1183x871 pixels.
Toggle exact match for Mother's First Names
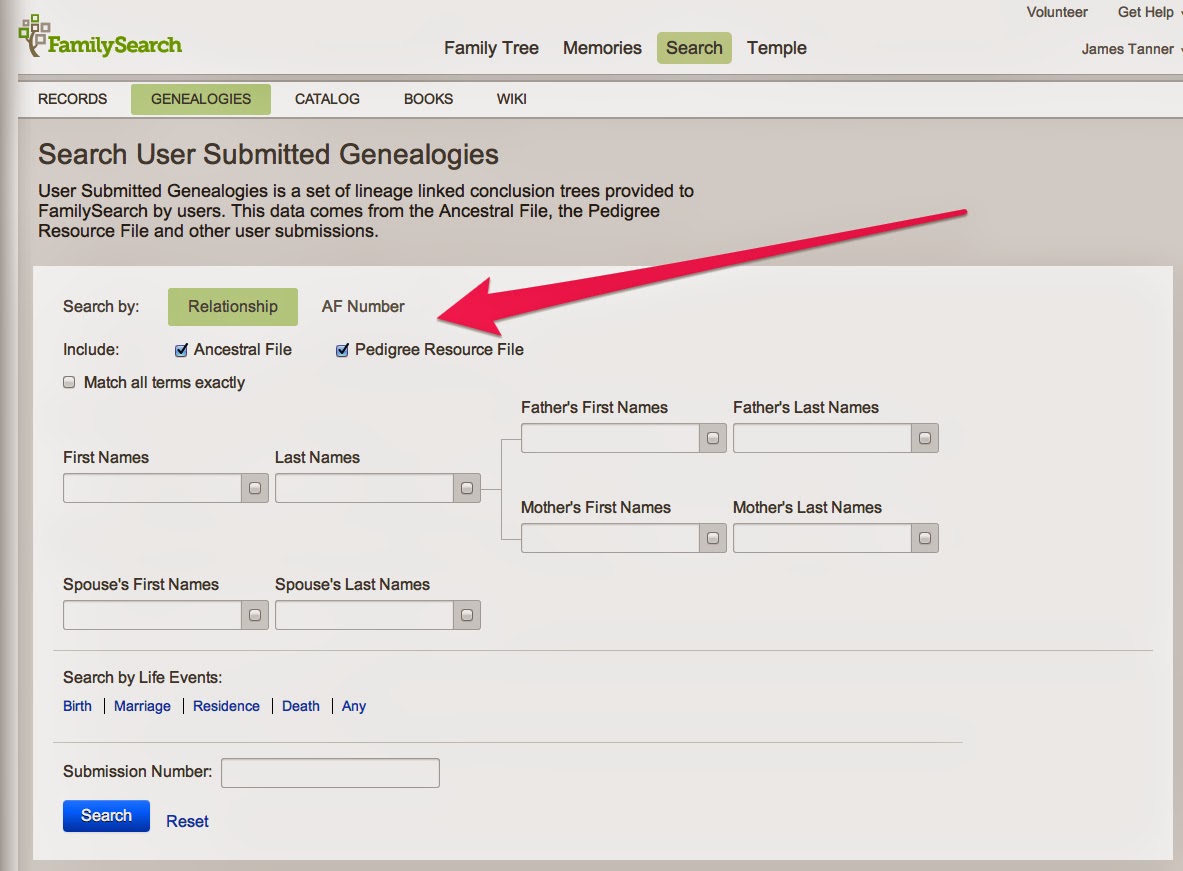pyautogui.click(x=713, y=538)
